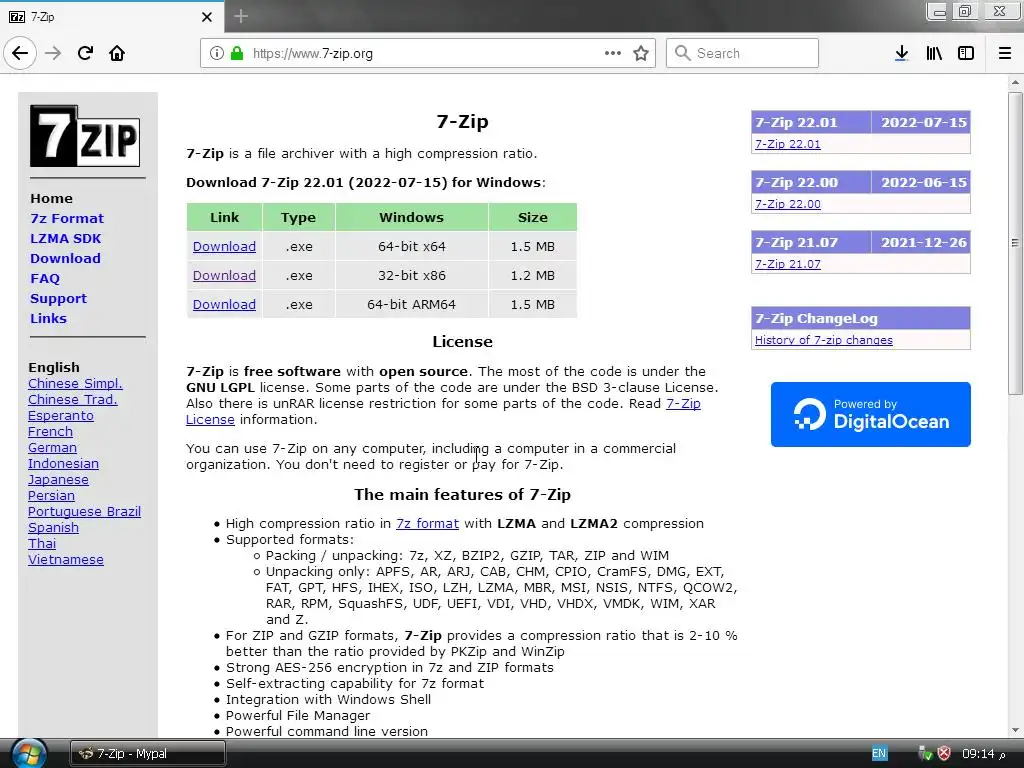
Task: Click the 7-Zip logo image
Action: [85, 136]
